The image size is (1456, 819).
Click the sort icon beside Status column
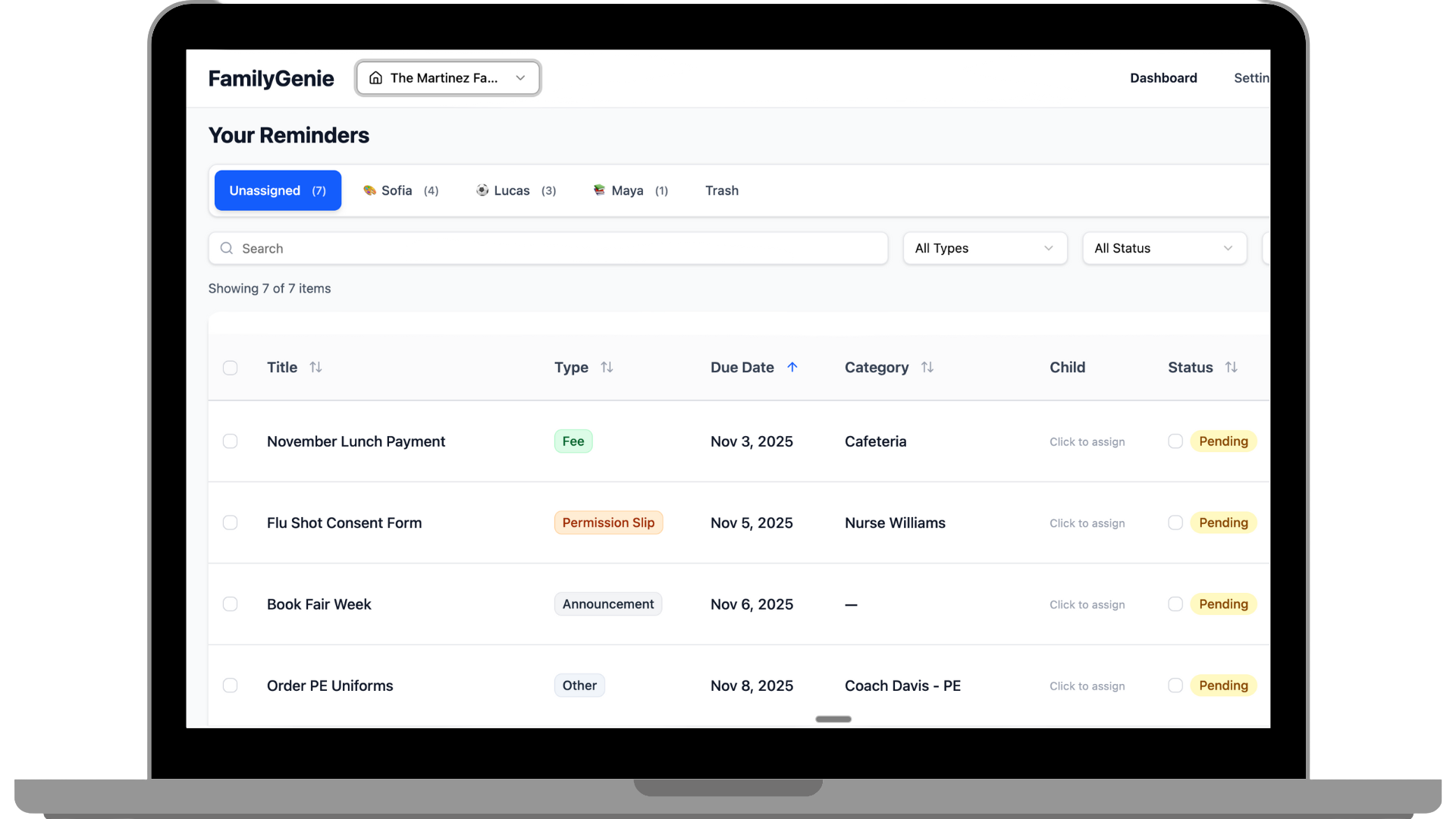coord(1232,367)
